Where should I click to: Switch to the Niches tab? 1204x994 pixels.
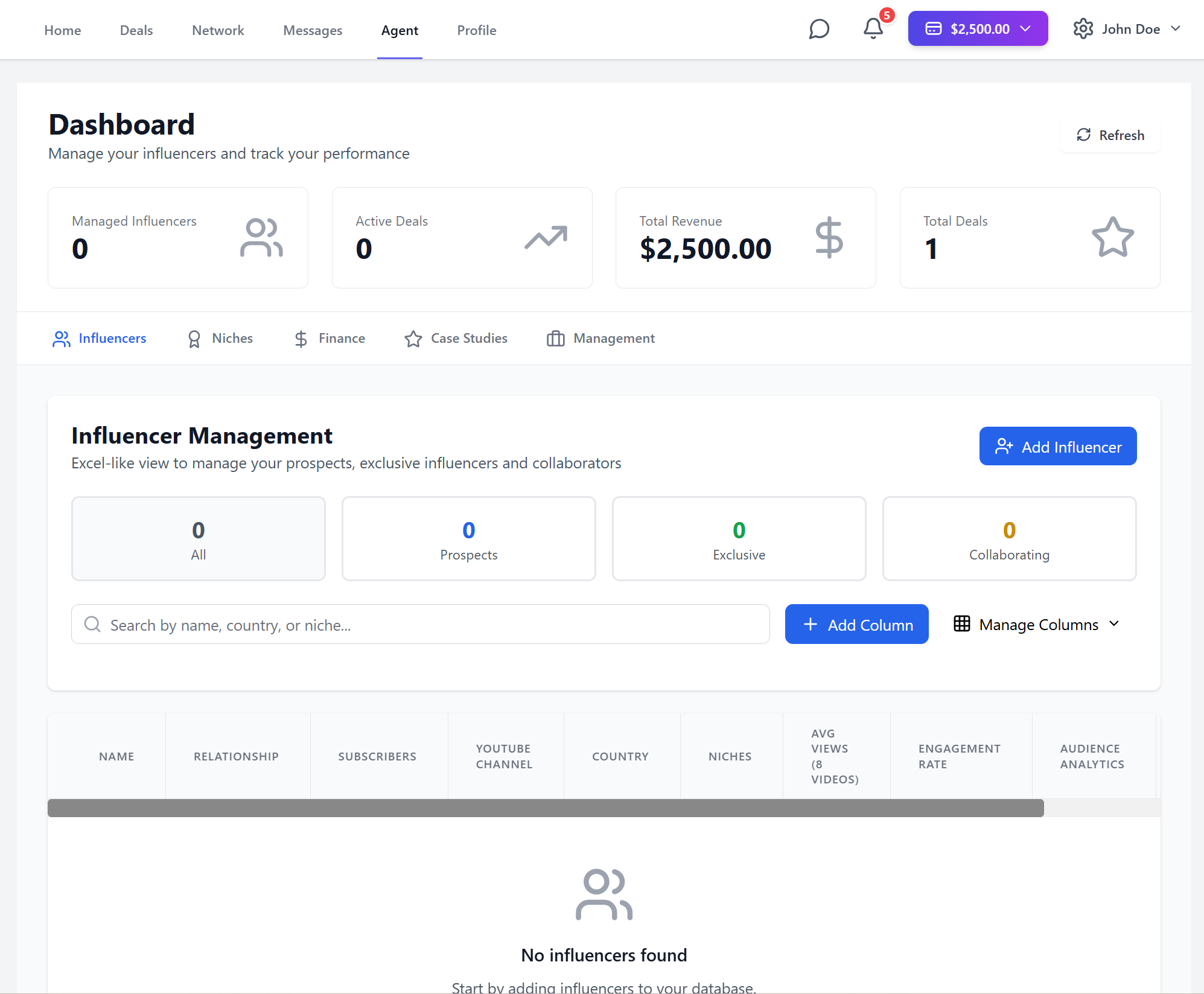pos(220,339)
